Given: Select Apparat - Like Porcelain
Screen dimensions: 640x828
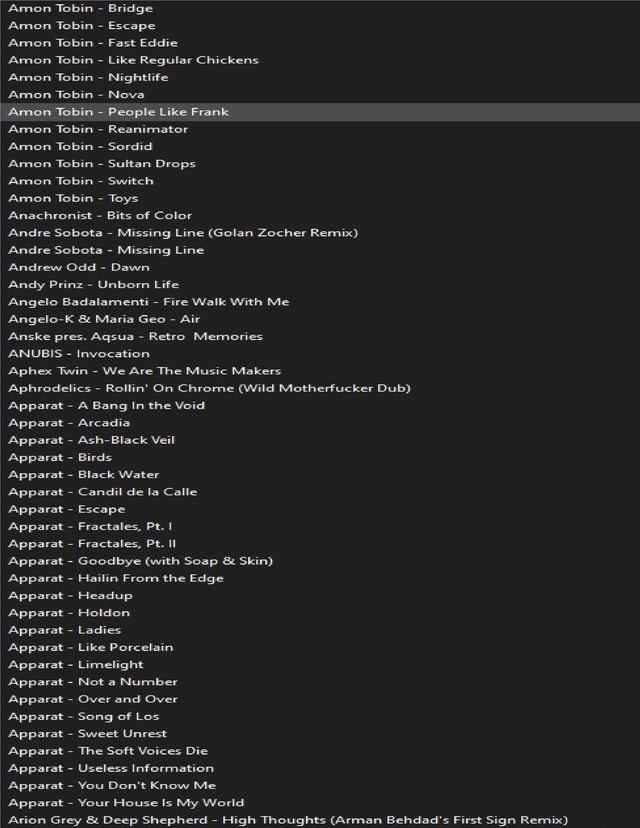Looking at the screenshot, I should coord(90,648).
